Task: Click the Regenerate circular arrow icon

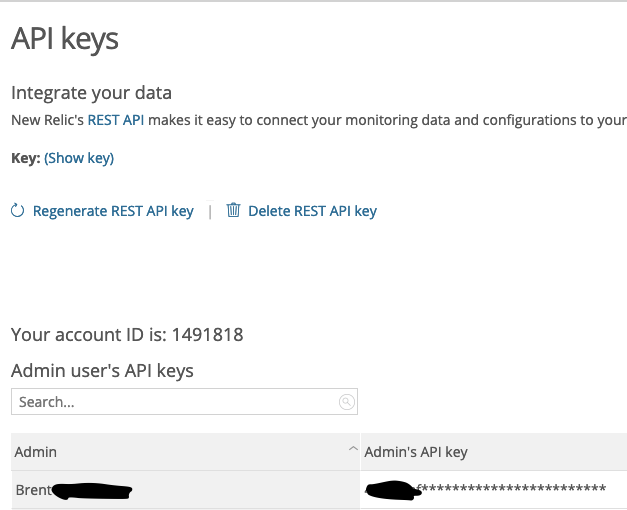Action: click(17, 211)
